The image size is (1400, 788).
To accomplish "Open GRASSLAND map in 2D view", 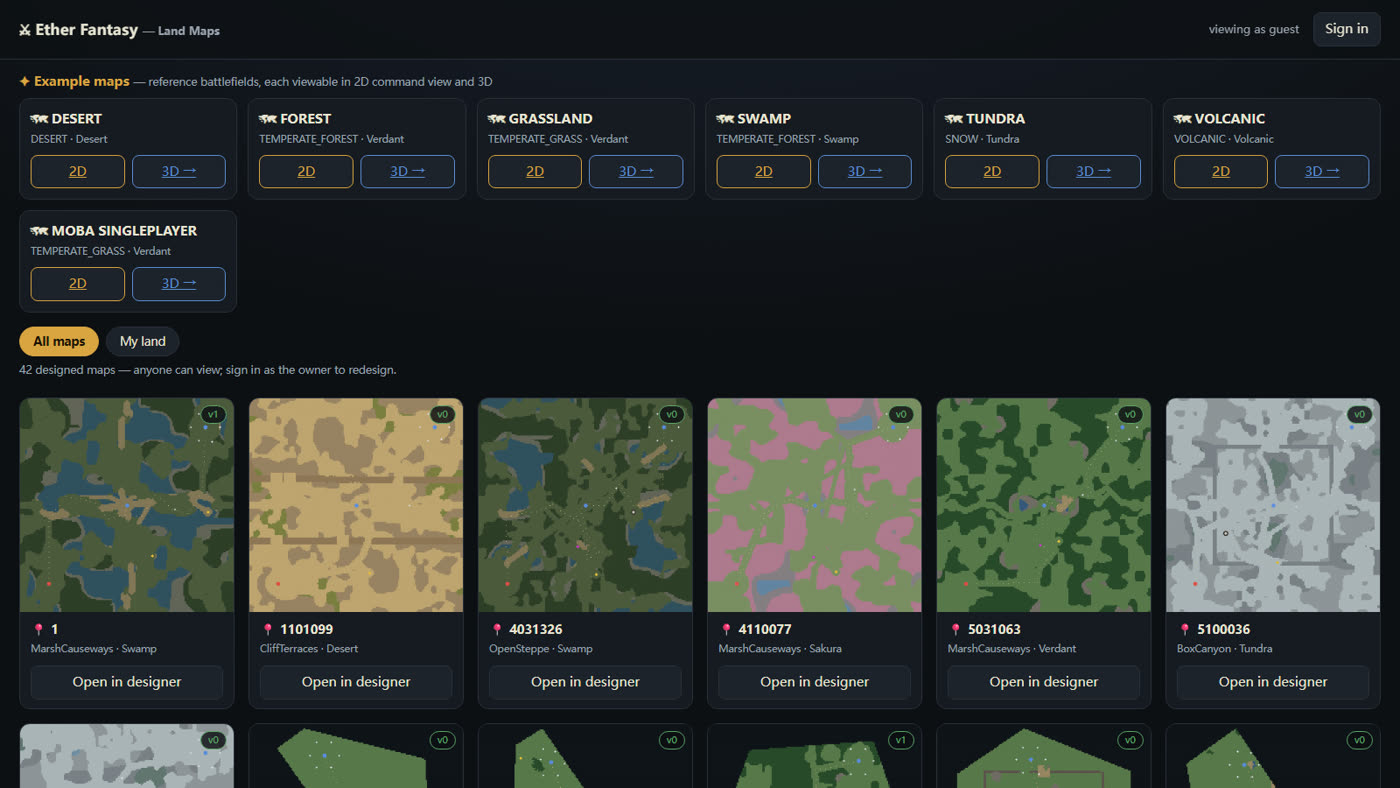I will [x=535, y=171].
